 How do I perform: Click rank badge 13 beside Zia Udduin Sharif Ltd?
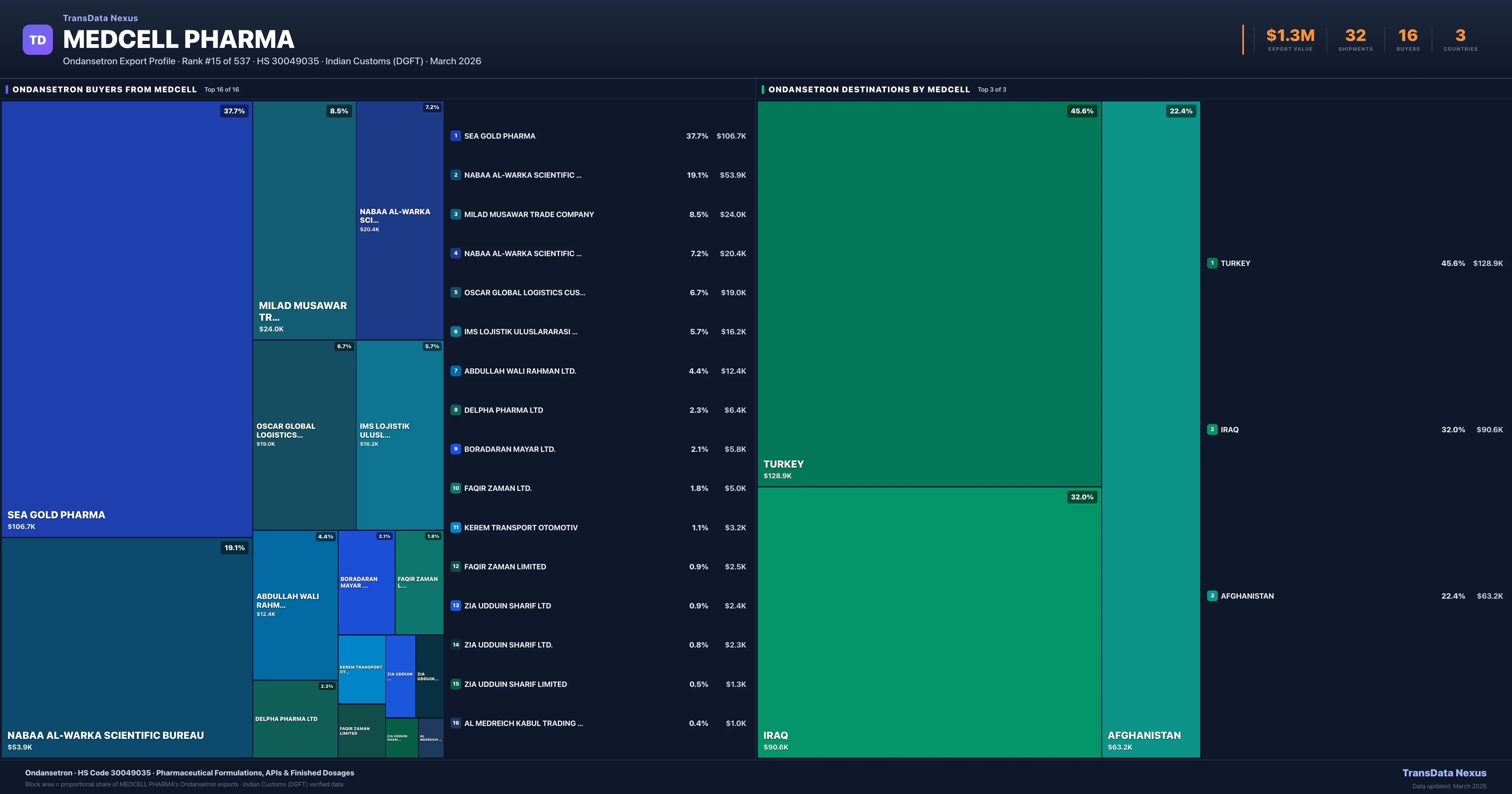tap(455, 606)
